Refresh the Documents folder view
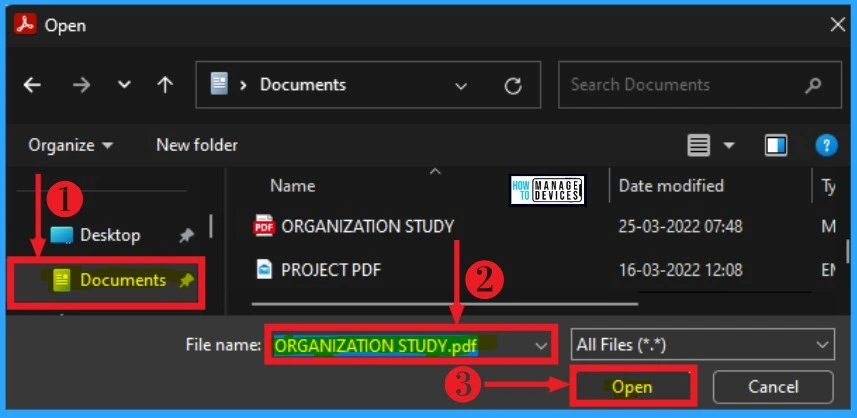Viewport: 857px width, 418px height. (x=513, y=86)
